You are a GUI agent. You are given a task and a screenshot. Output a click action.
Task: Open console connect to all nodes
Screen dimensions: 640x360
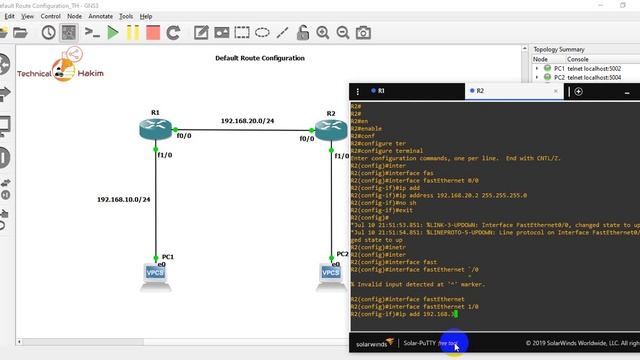tap(92, 33)
